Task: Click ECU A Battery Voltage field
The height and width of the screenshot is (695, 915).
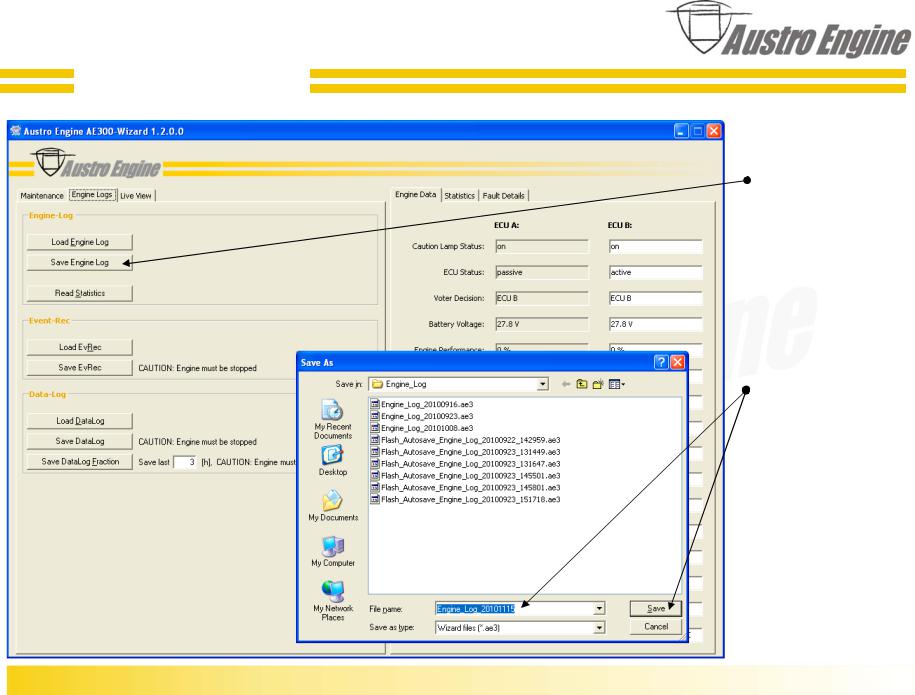Action: (542, 324)
